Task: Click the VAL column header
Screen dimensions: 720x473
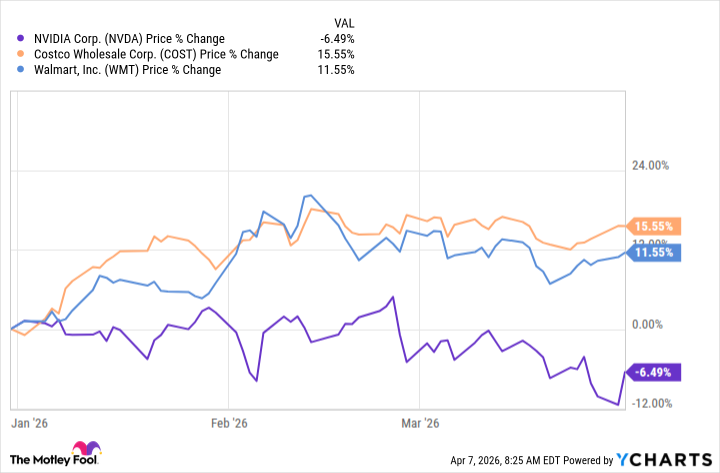Action: (x=340, y=22)
